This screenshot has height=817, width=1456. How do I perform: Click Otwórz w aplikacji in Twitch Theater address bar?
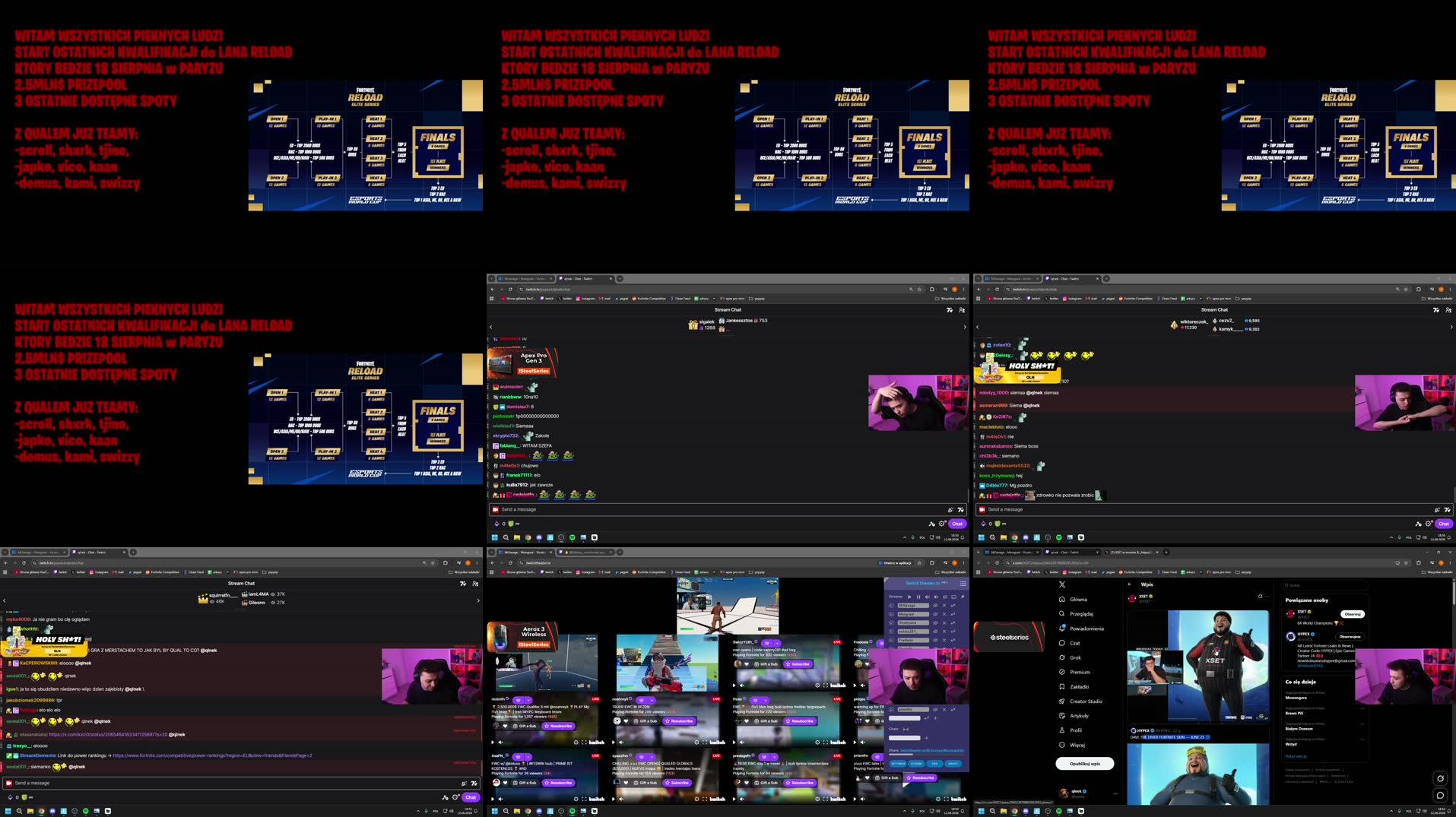[895, 563]
